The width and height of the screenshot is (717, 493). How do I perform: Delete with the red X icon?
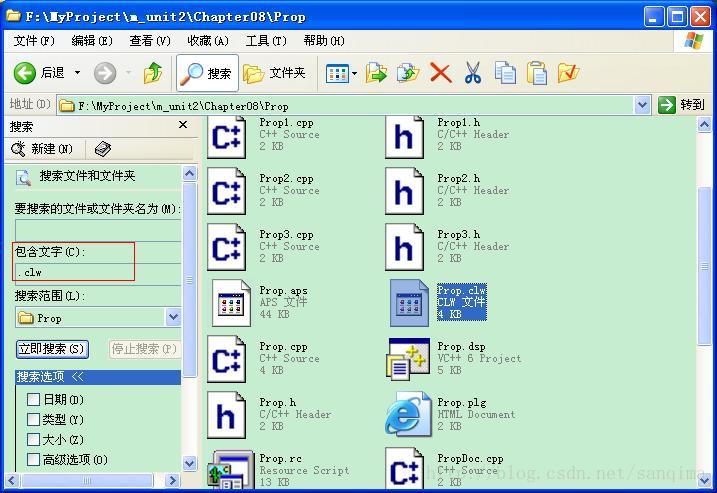440,73
